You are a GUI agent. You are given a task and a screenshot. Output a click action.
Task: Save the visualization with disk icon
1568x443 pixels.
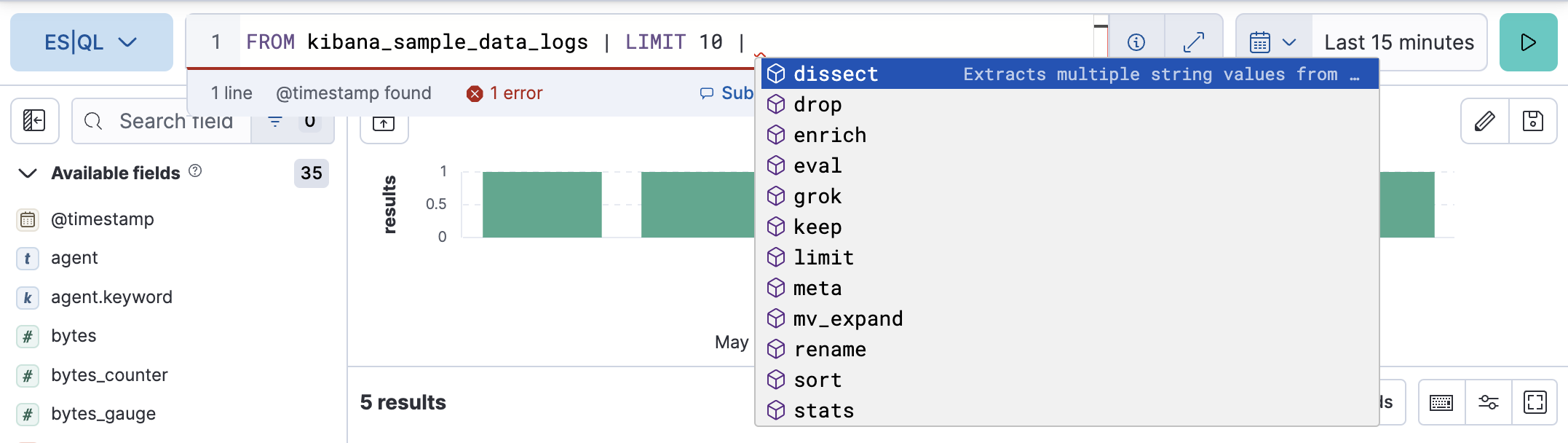click(x=1532, y=120)
